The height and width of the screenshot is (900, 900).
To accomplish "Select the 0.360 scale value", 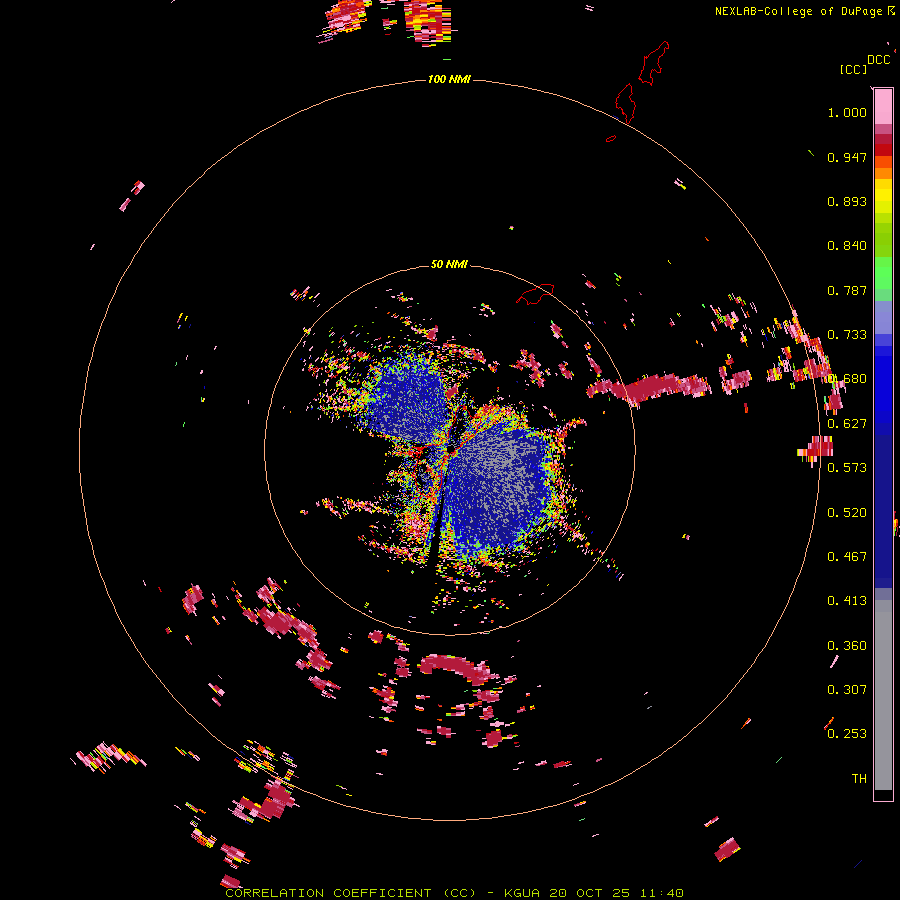I will coord(847,646).
